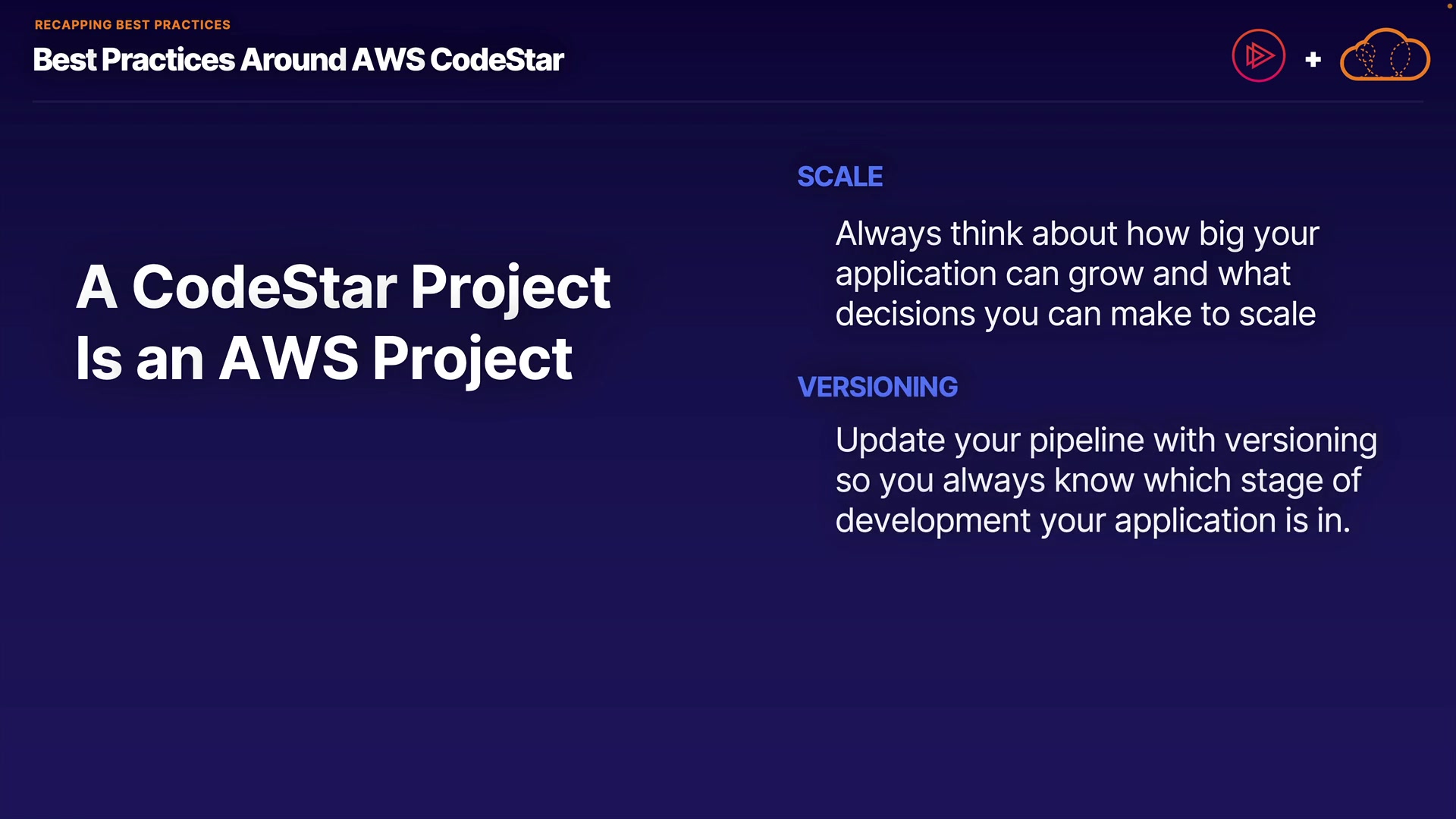
Task: Click the plus sign between the logos
Action: (x=1313, y=59)
